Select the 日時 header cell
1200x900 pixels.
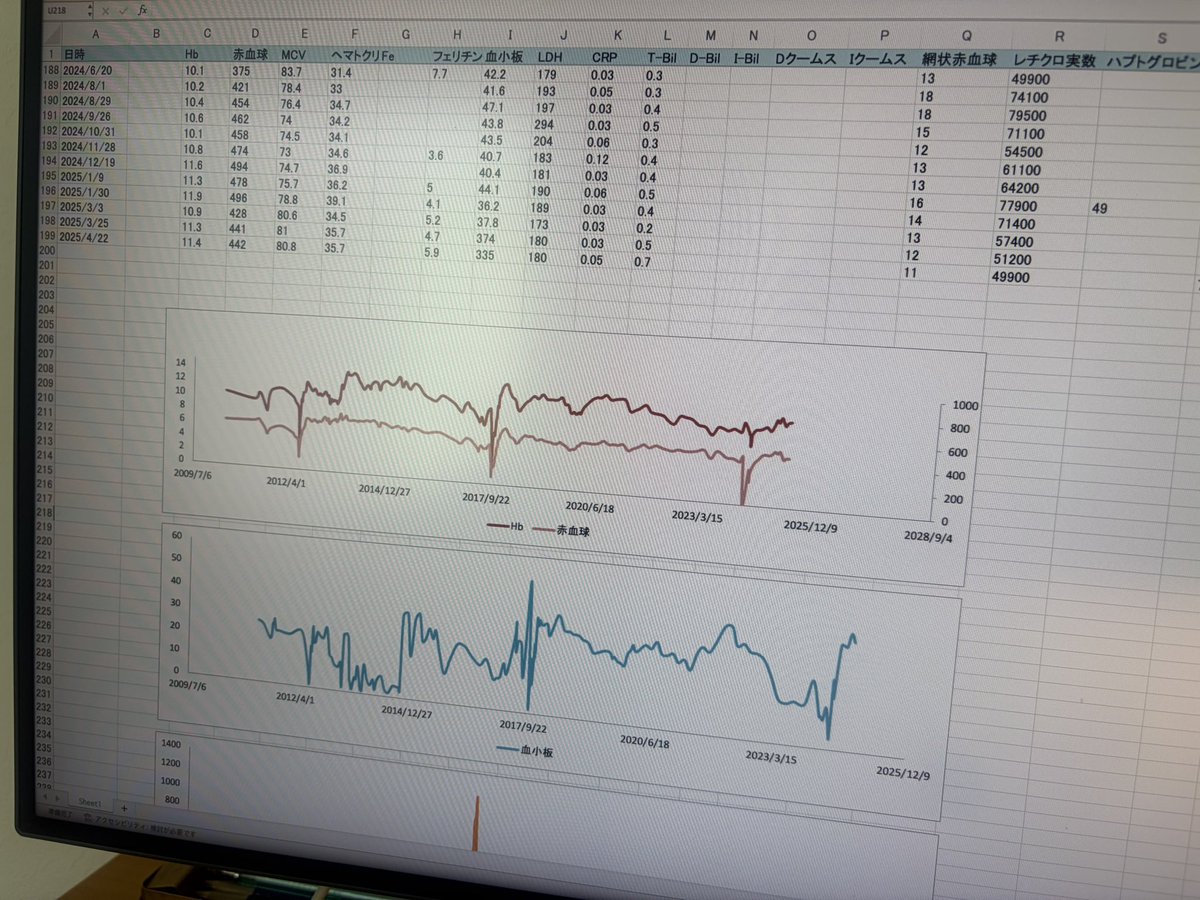(x=96, y=53)
